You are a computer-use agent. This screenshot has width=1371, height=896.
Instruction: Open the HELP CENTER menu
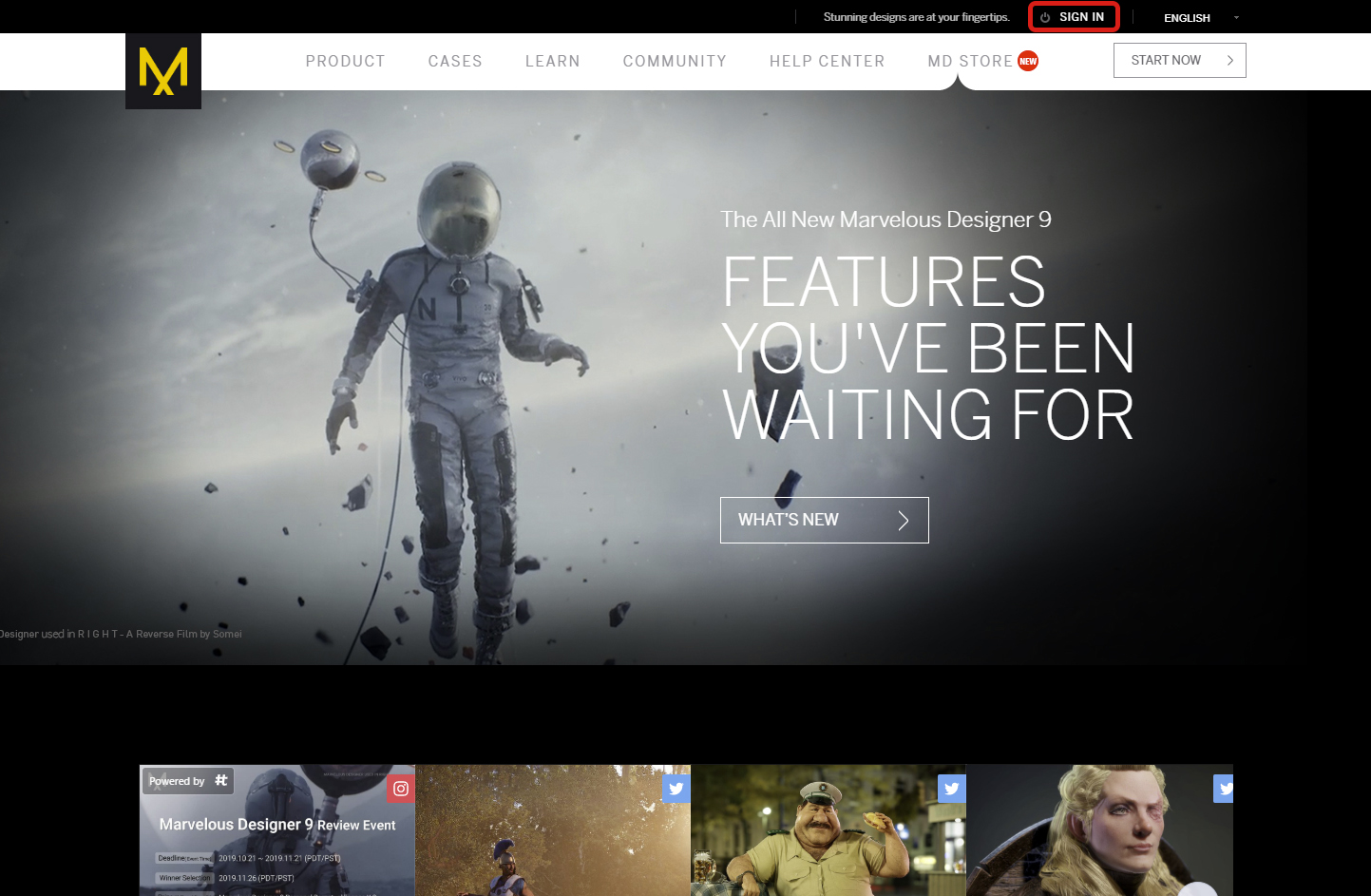coord(828,61)
